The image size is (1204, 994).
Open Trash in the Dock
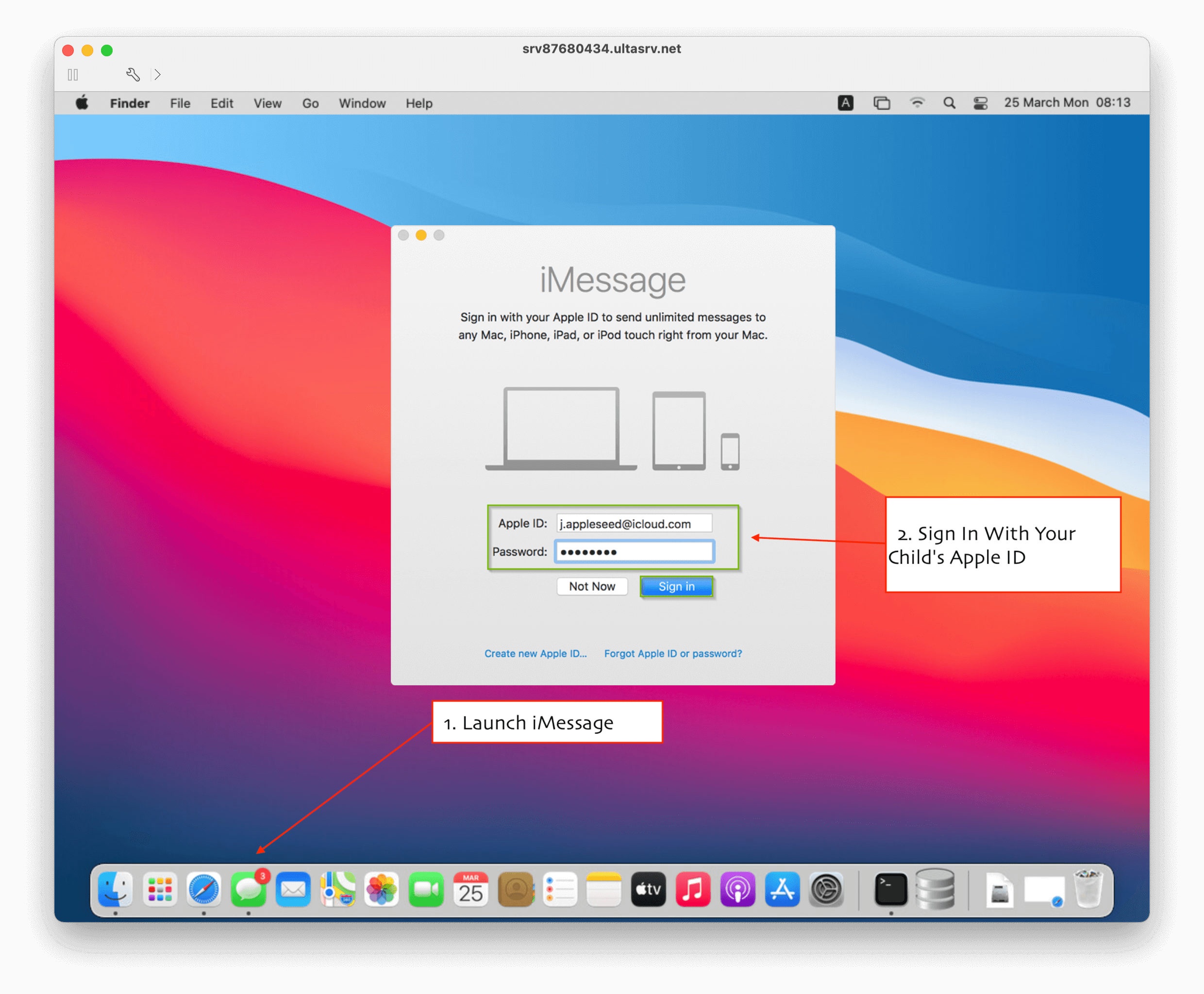tap(1088, 889)
